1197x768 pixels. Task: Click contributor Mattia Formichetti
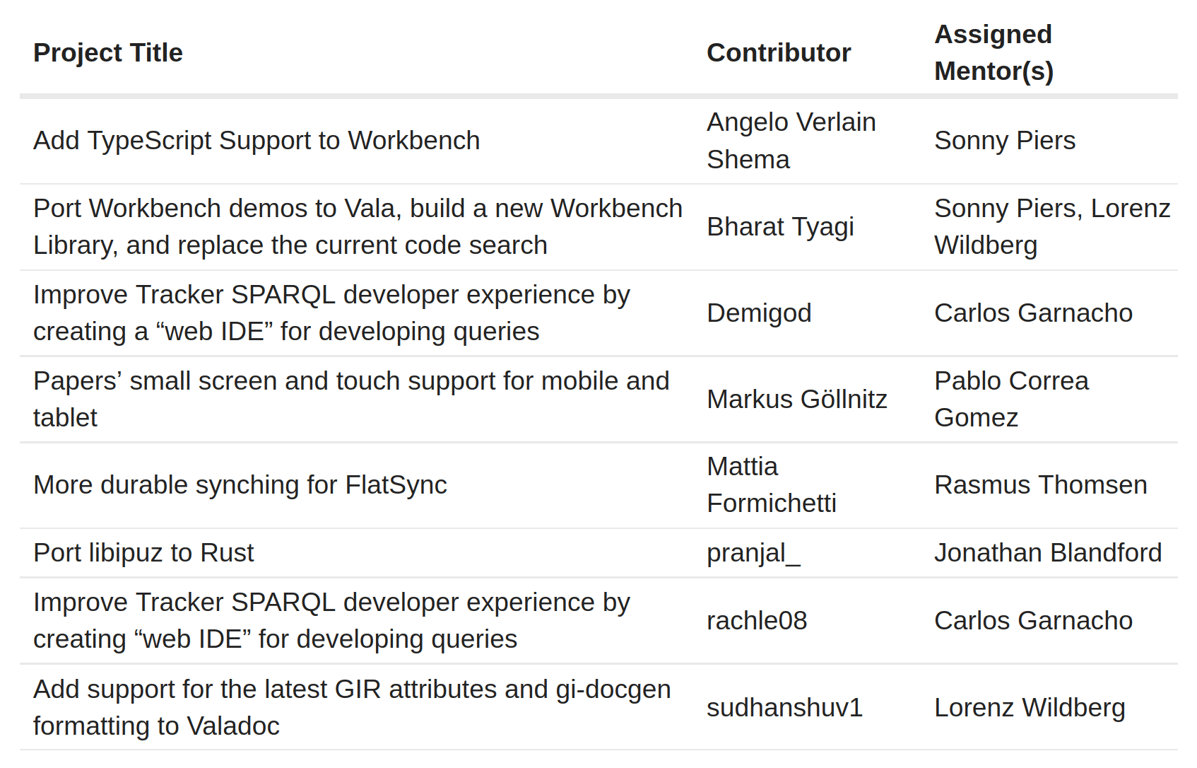tap(771, 485)
